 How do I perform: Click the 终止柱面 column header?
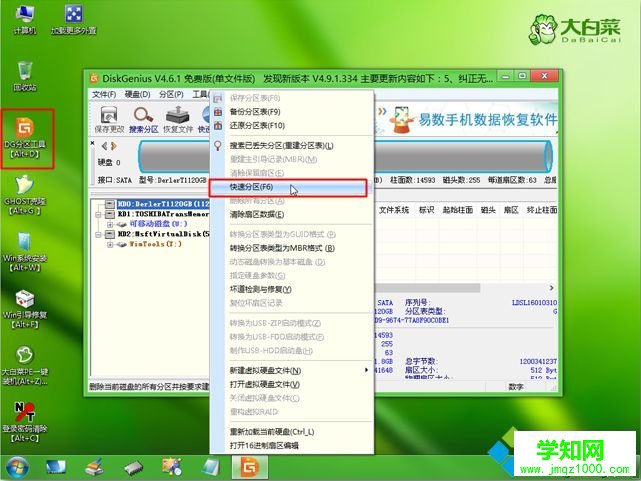pyautogui.click(x=541, y=210)
